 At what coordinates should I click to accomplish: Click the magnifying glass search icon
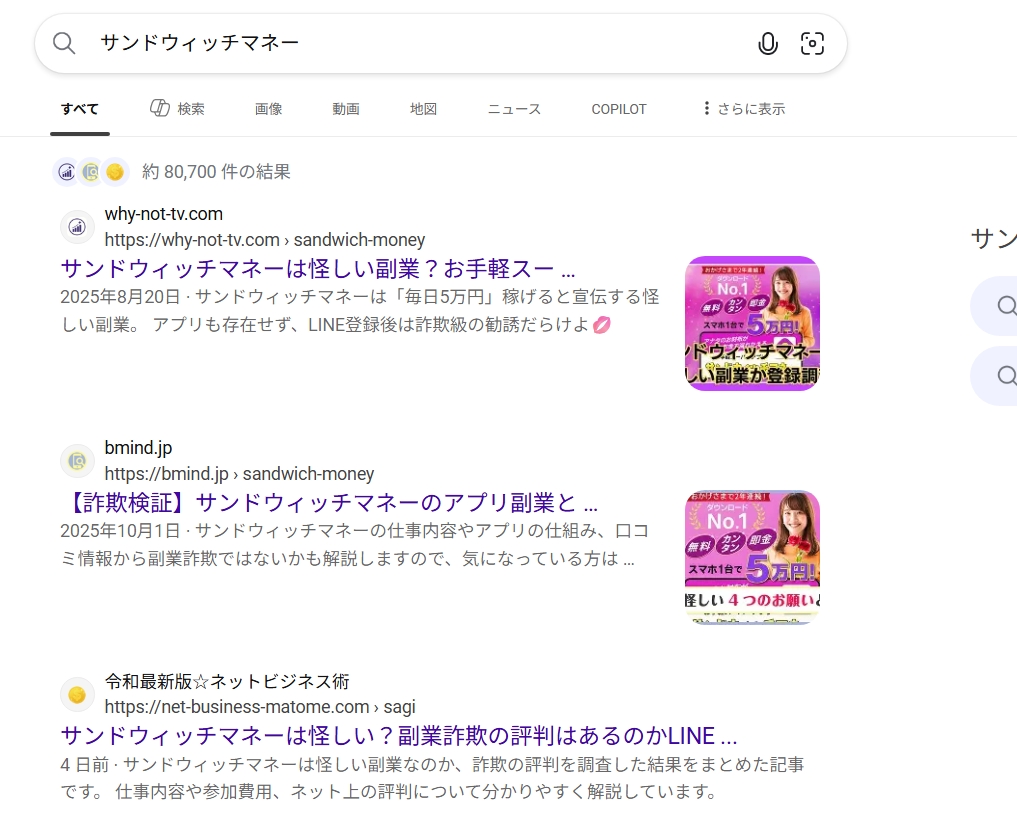click(64, 43)
